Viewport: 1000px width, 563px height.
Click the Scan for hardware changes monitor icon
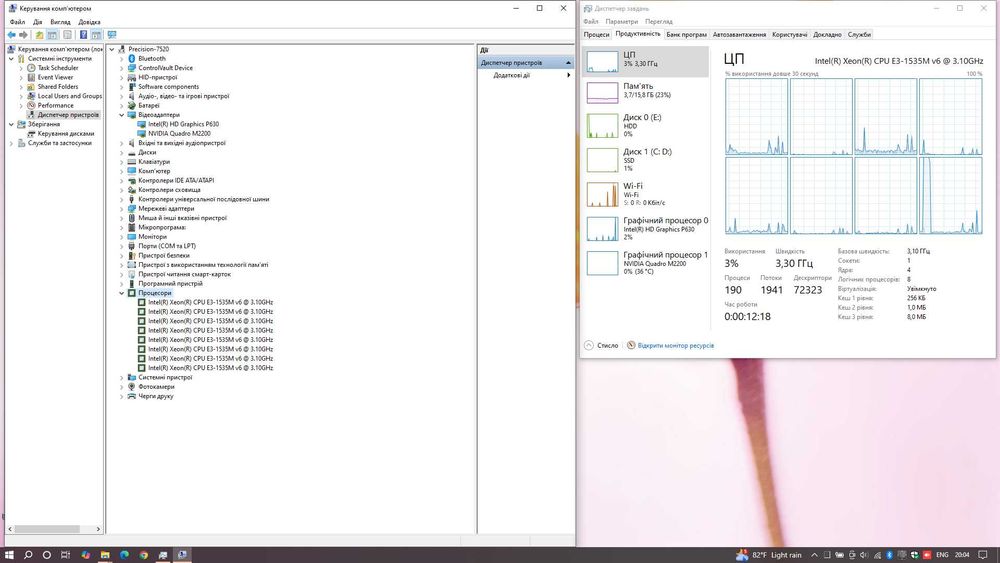[112, 35]
